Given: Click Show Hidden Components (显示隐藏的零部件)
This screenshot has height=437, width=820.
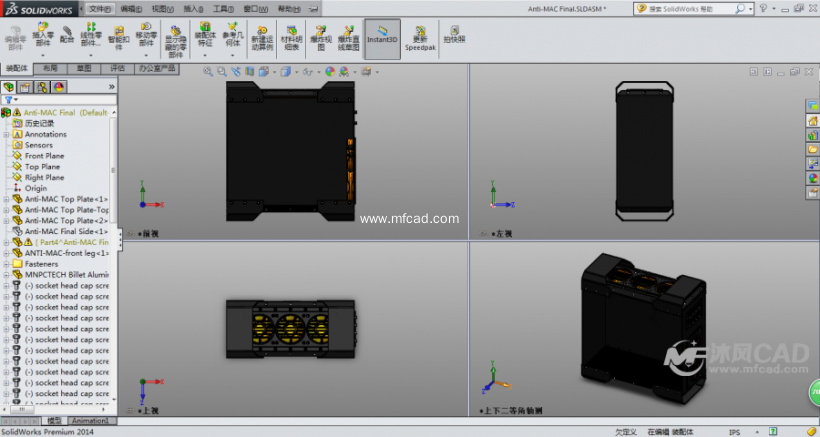Looking at the screenshot, I should 176,41.
